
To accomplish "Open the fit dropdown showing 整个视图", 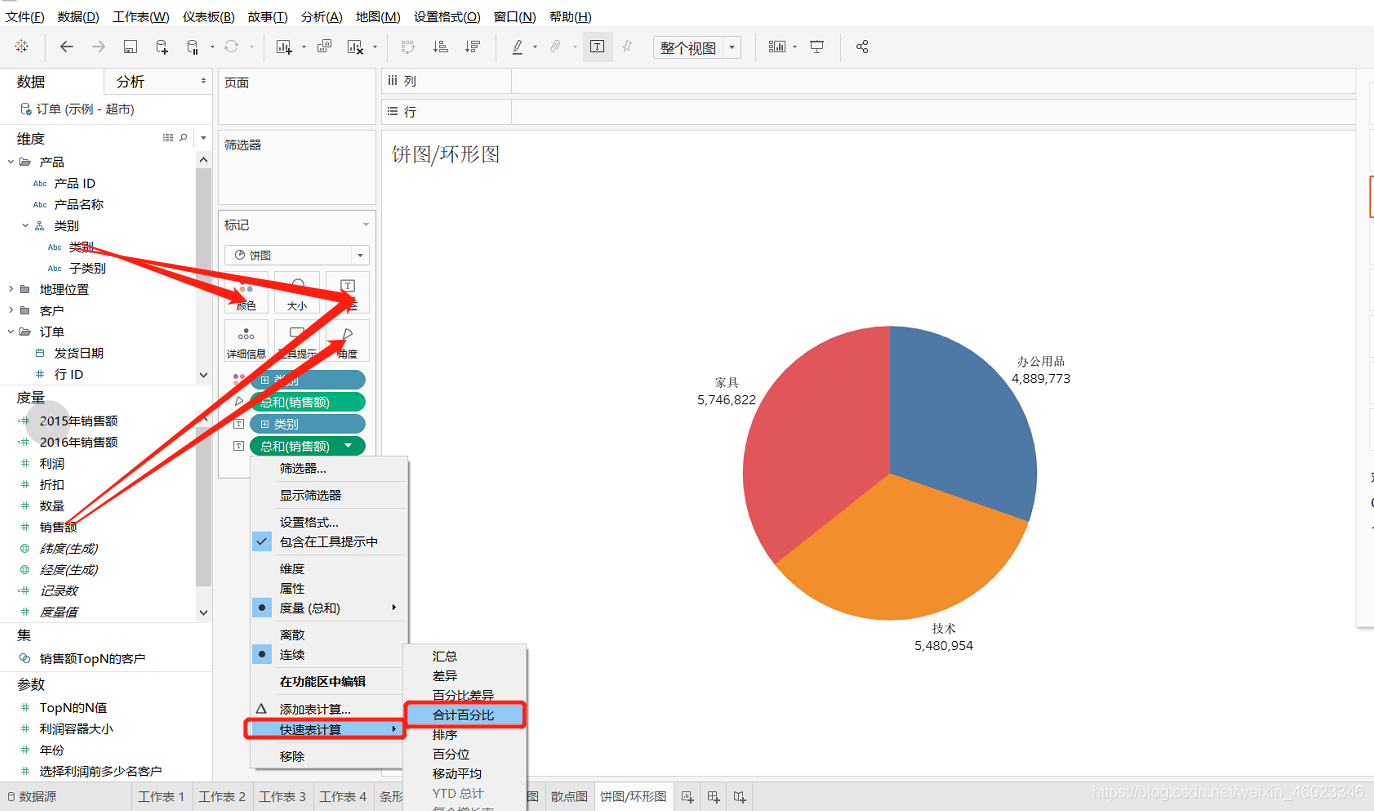I will pyautogui.click(x=696, y=47).
